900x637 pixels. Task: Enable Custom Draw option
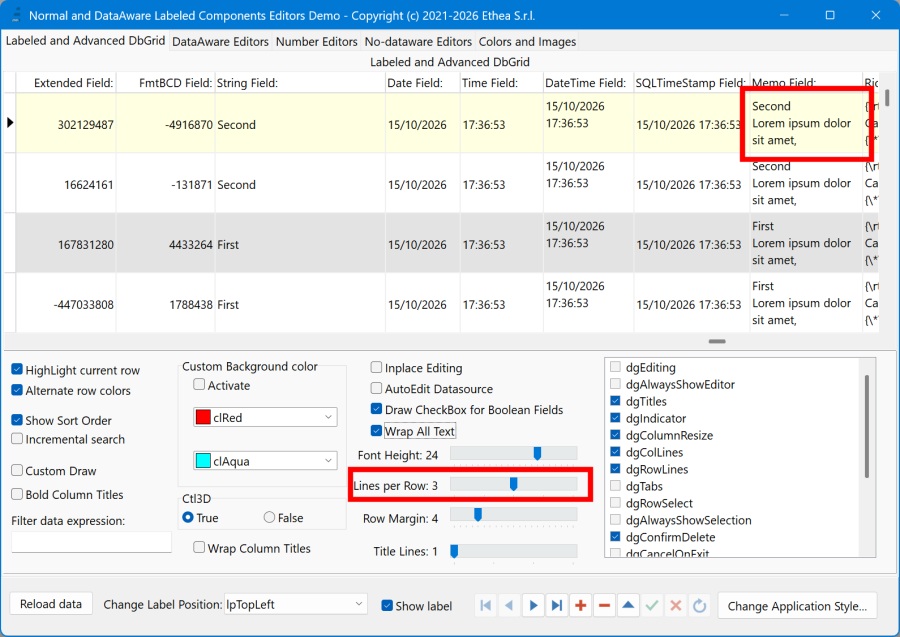point(17,471)
